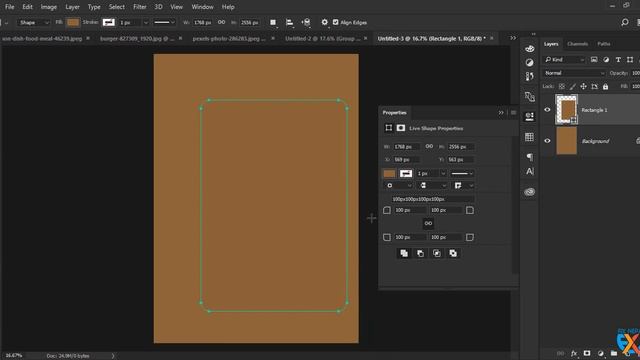
Task: Click Properties panel stroke swatch
Action: point(406,173)
